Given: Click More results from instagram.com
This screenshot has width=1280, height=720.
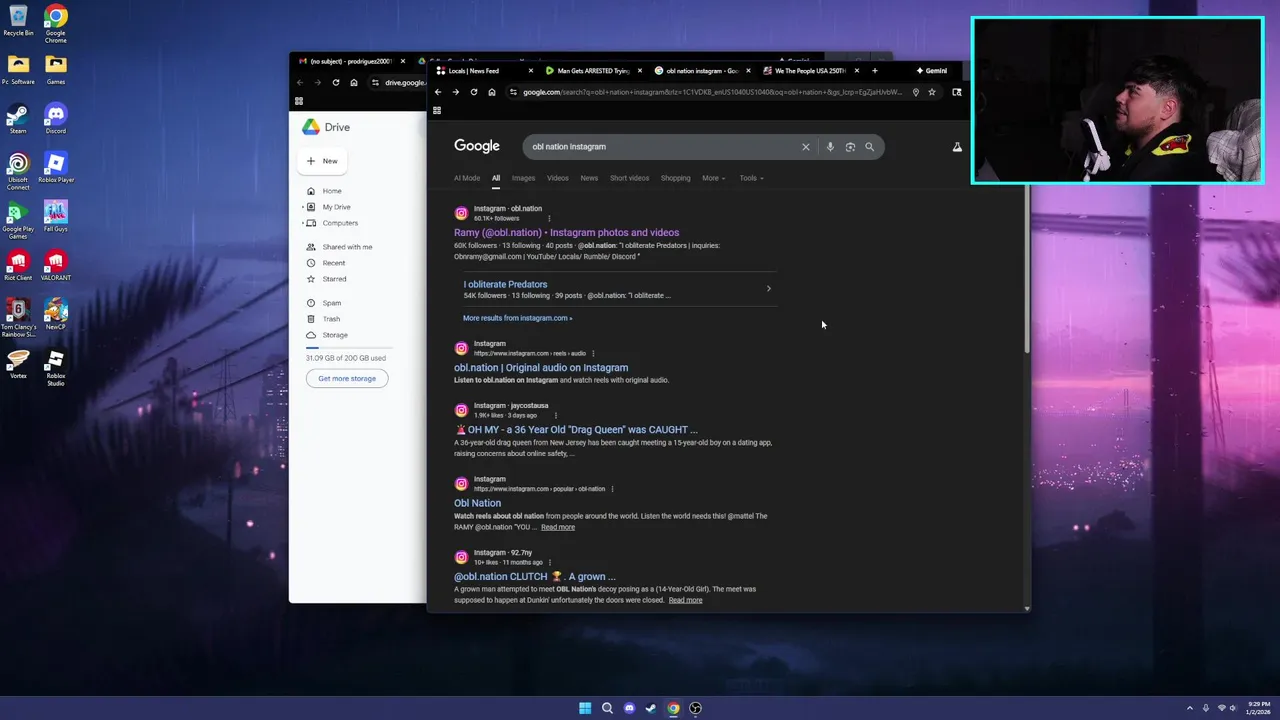Looking at the screenshot, I should coord(517,318).
